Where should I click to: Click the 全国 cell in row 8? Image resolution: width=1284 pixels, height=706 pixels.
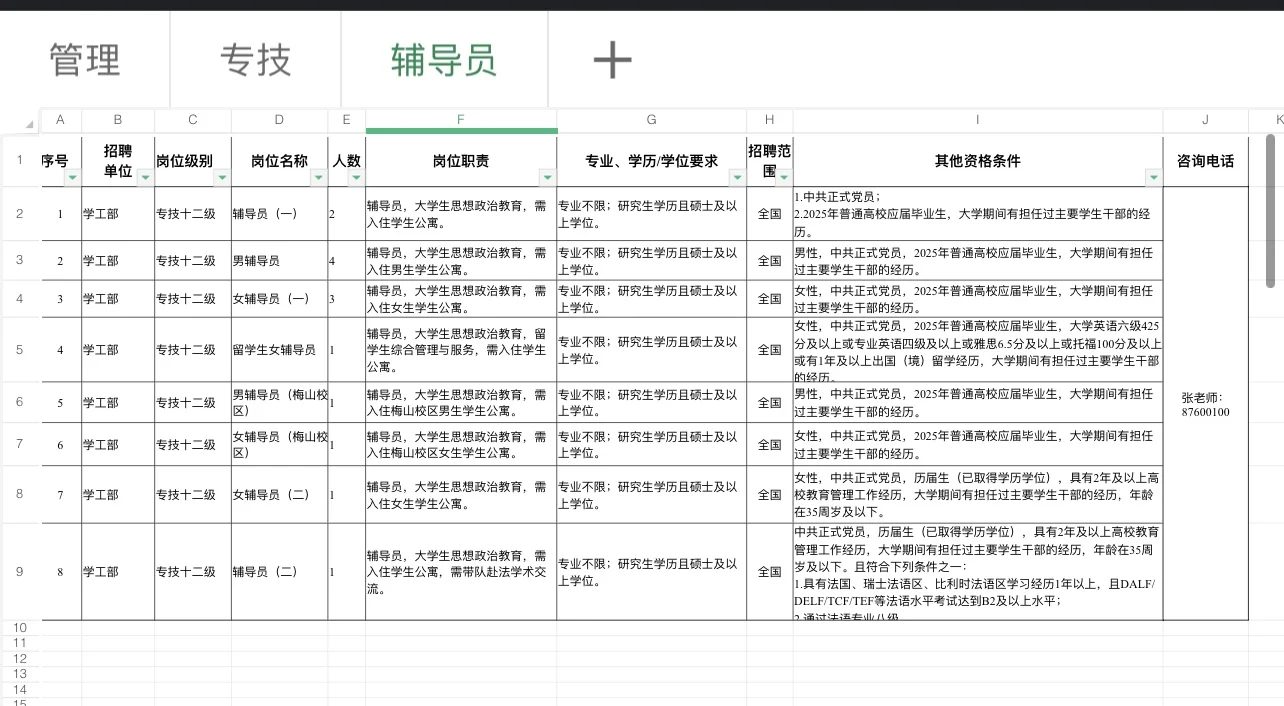point(770,494)
